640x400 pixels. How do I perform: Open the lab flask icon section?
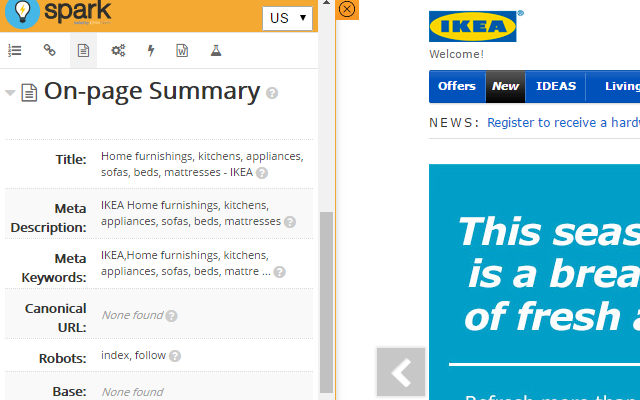[215, 50]
